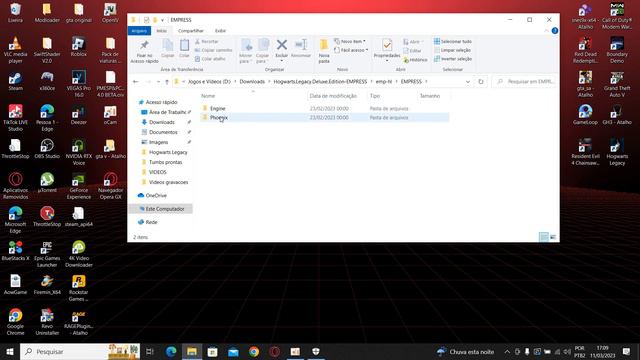
Task: Click Selecionar tudo in ribbon
Action: pos(453,42)
